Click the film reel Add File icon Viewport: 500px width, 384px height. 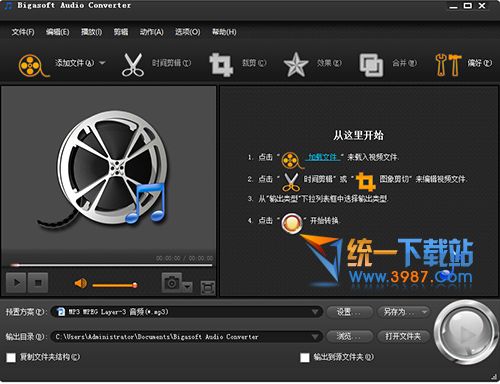point(32,65)
